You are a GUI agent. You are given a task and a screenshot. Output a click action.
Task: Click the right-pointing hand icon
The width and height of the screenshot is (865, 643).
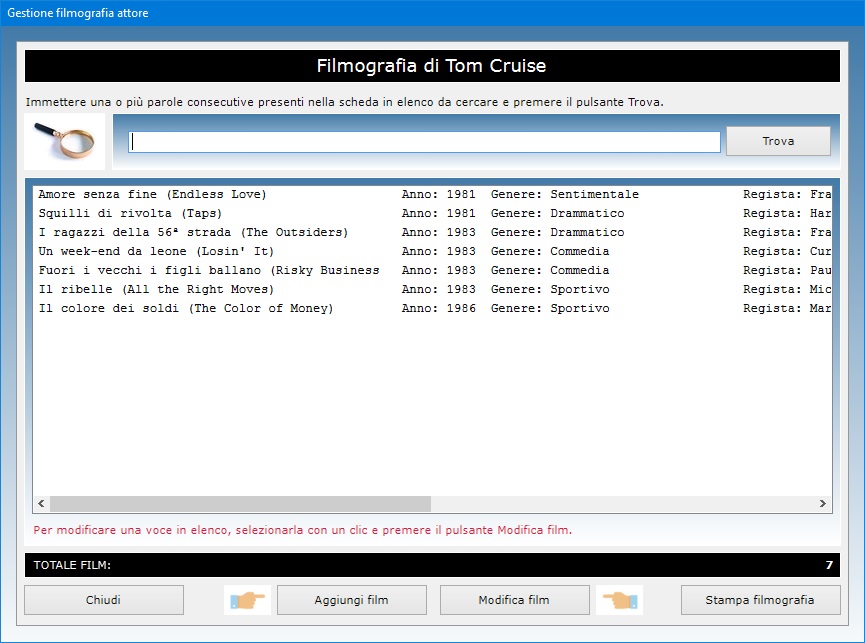247,600
